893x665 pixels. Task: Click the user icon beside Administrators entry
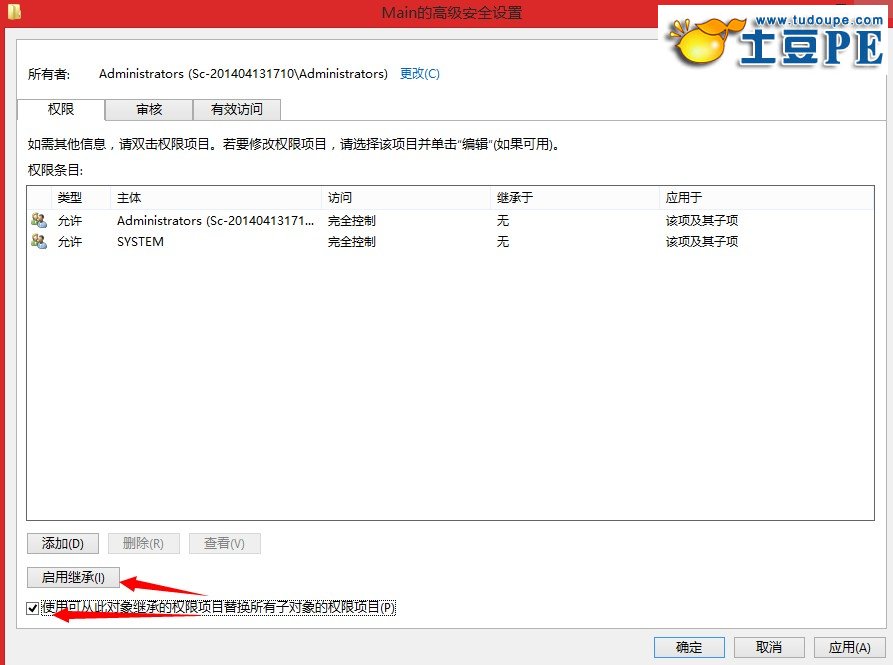click(x=38, y=220)
